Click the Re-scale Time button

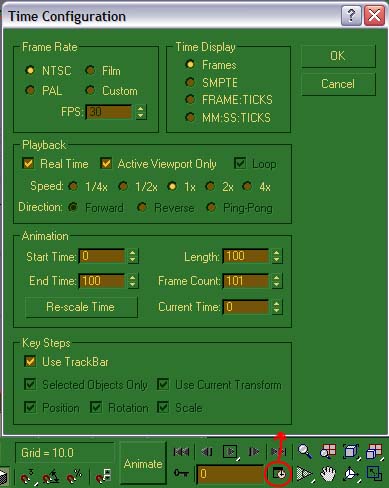(81, 307)
